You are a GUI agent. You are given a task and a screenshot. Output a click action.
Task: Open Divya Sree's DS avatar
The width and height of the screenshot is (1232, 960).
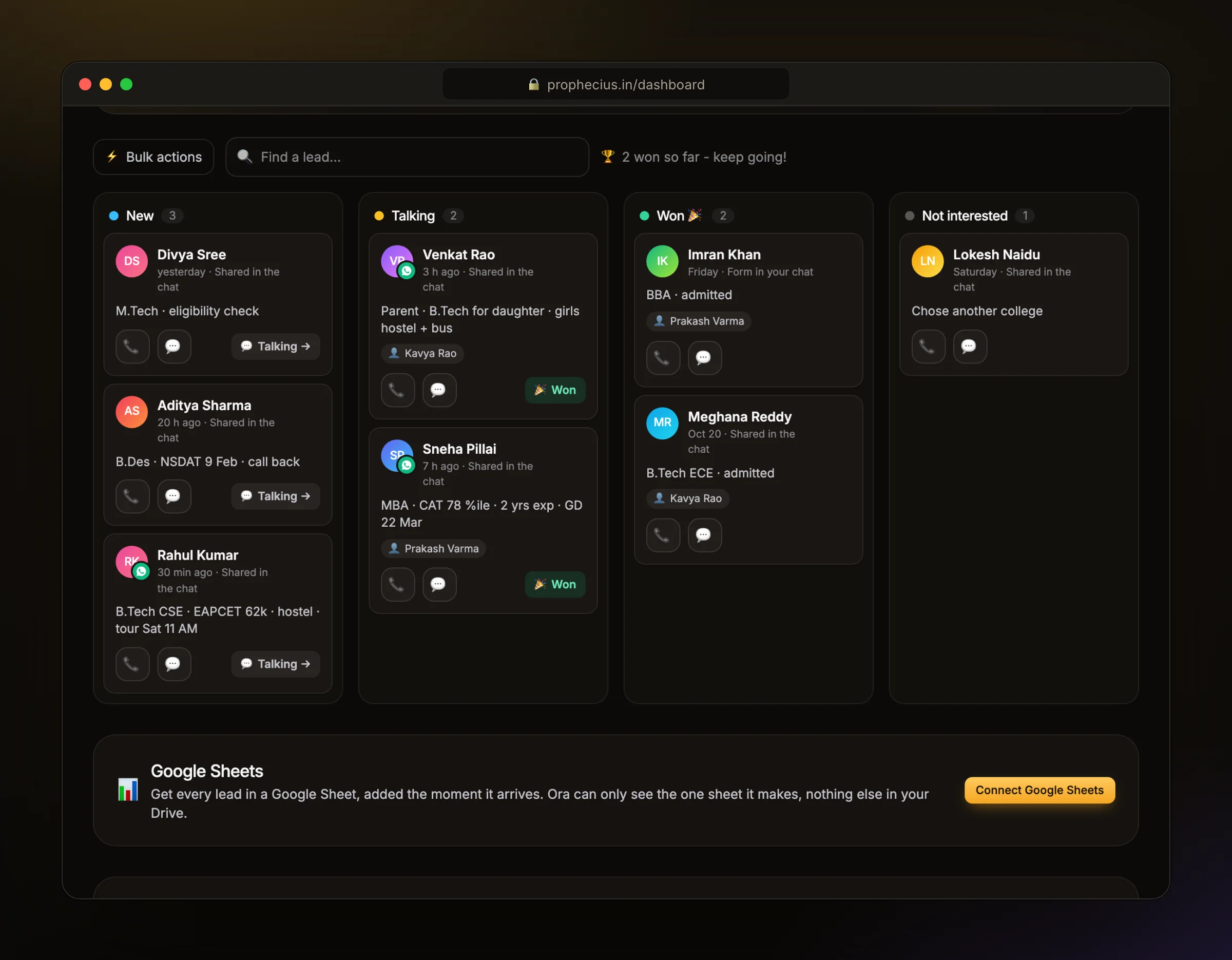point(131,261)
